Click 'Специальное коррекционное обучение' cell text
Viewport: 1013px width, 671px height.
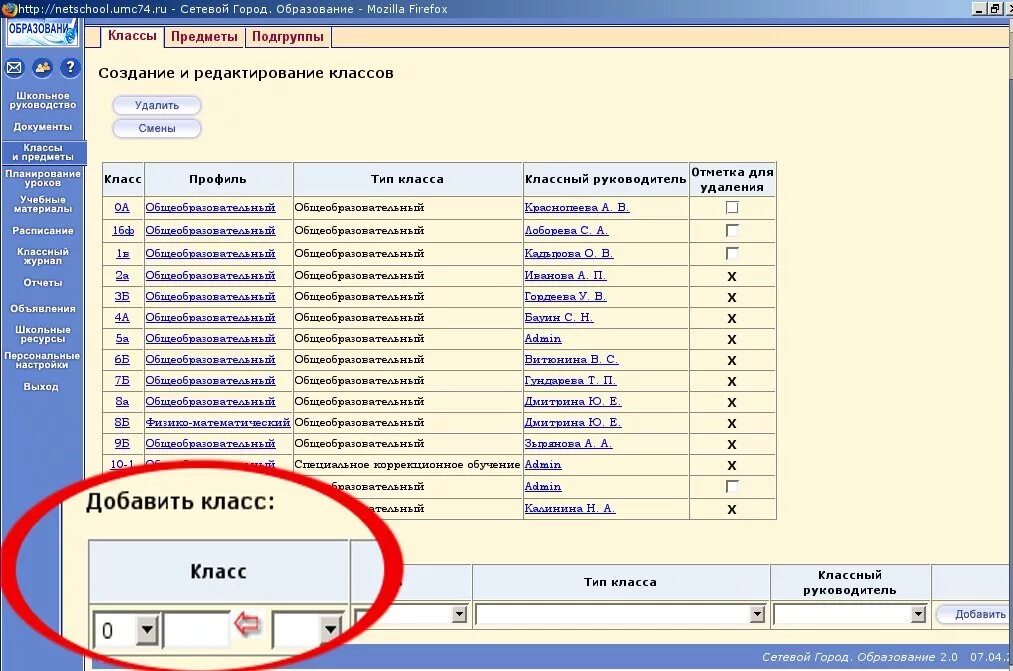click(407, 464)
